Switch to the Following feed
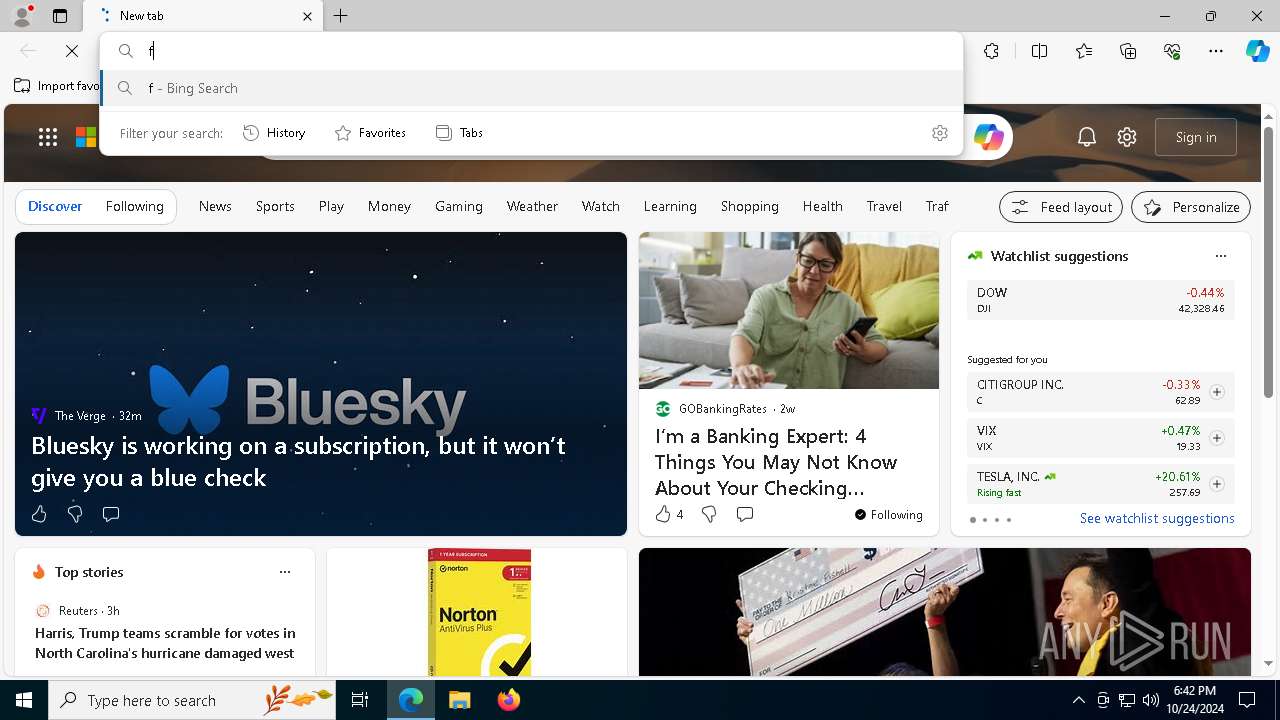The image size is (1280, 720). pos(134,206)
